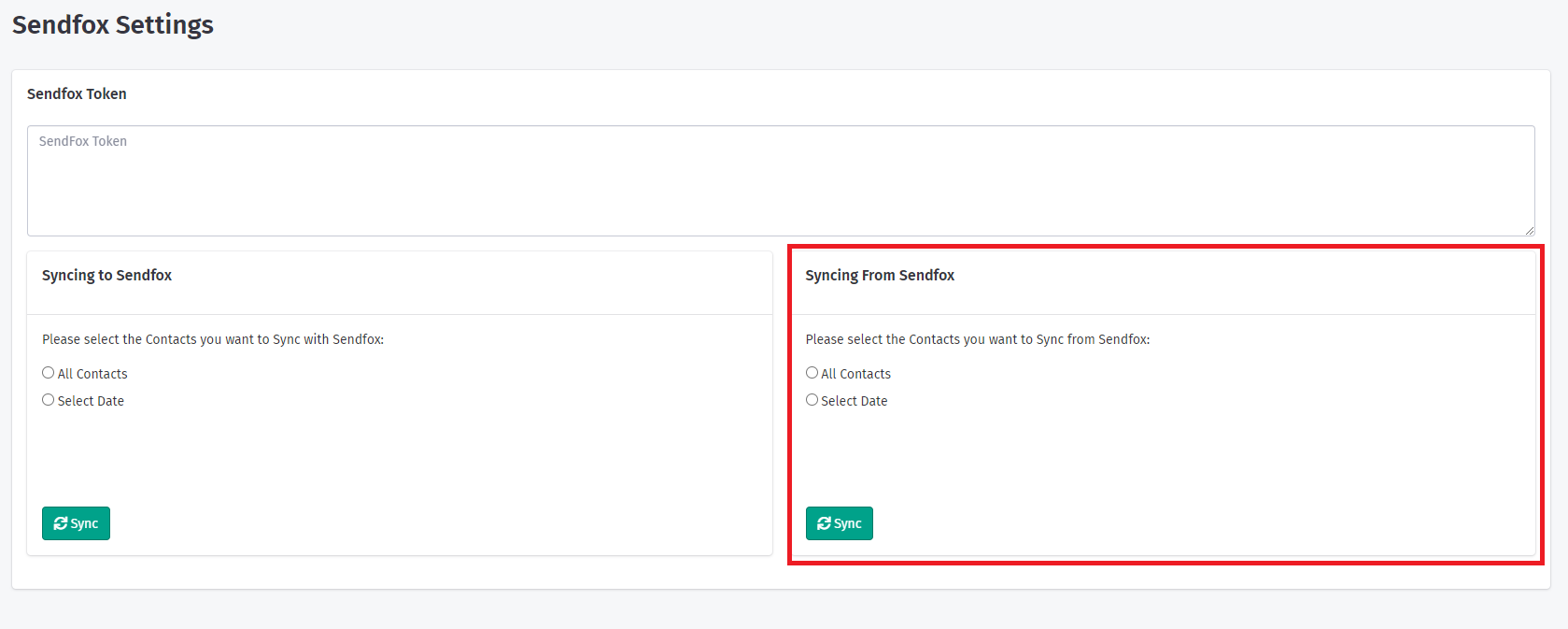Click the 'Sync from Sendfox' instruction text
The width and height of the screenshot is (1568, 629).
coord(977,339)
